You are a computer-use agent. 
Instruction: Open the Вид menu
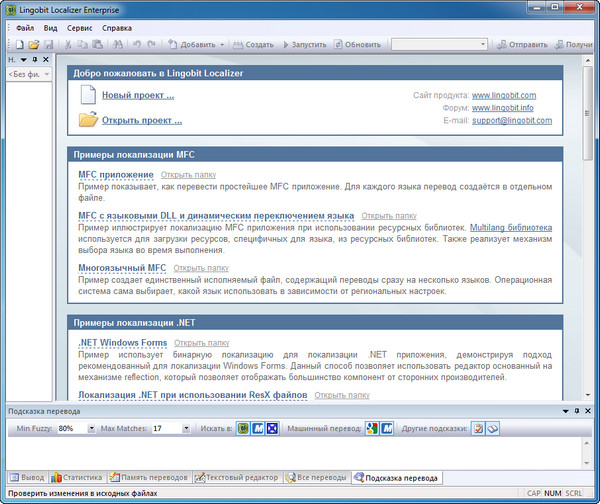pos(50,28)
